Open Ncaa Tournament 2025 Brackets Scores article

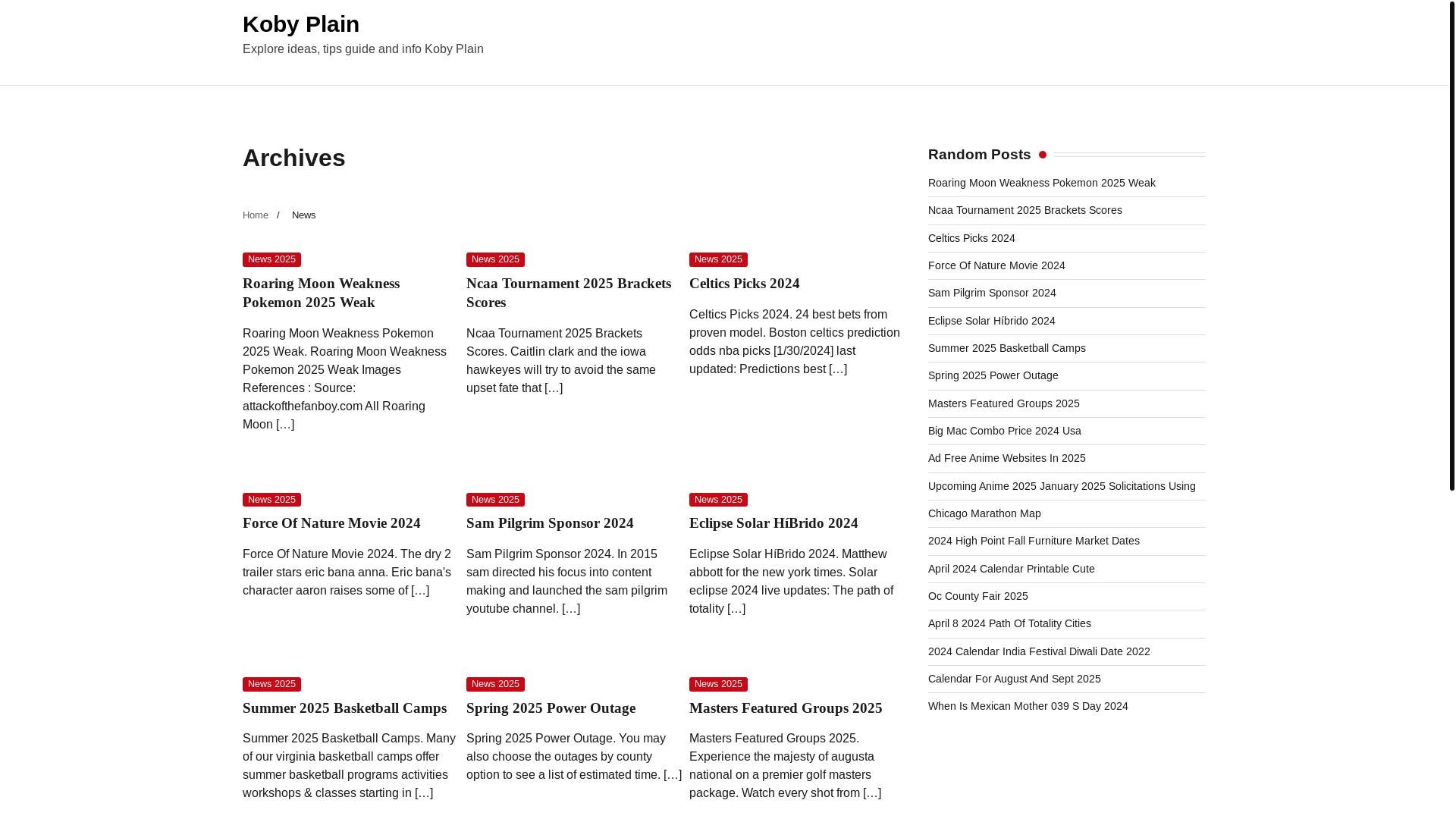tap(568, 293)
